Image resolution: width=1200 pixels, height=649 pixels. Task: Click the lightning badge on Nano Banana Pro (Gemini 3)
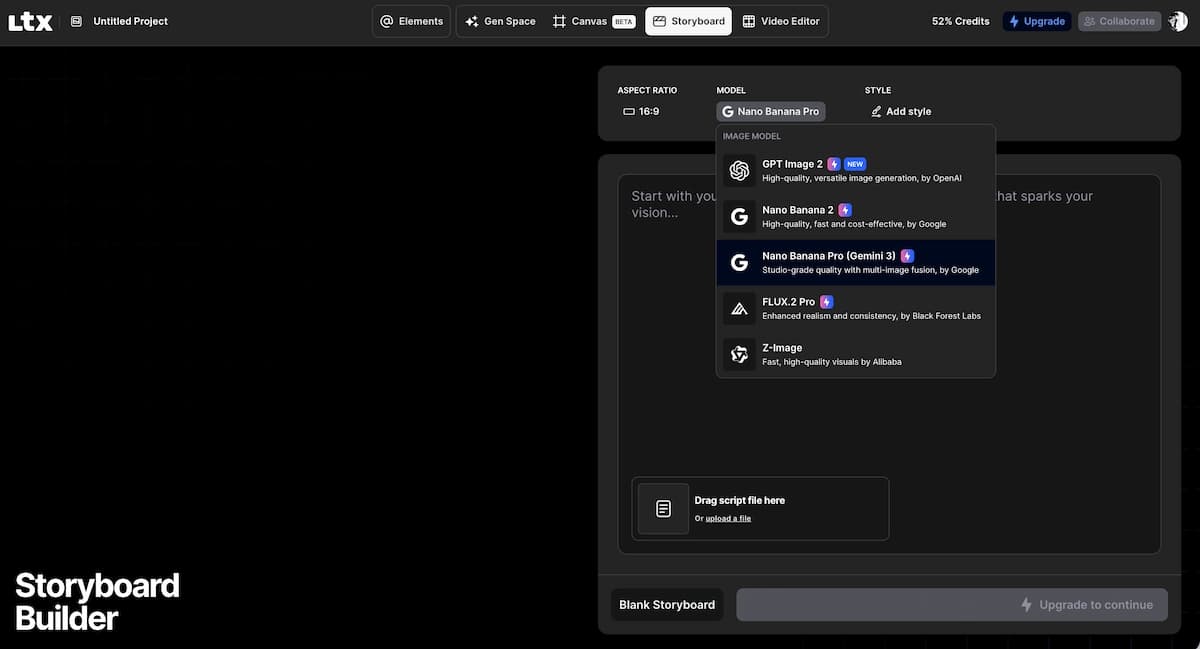[907, 256]
